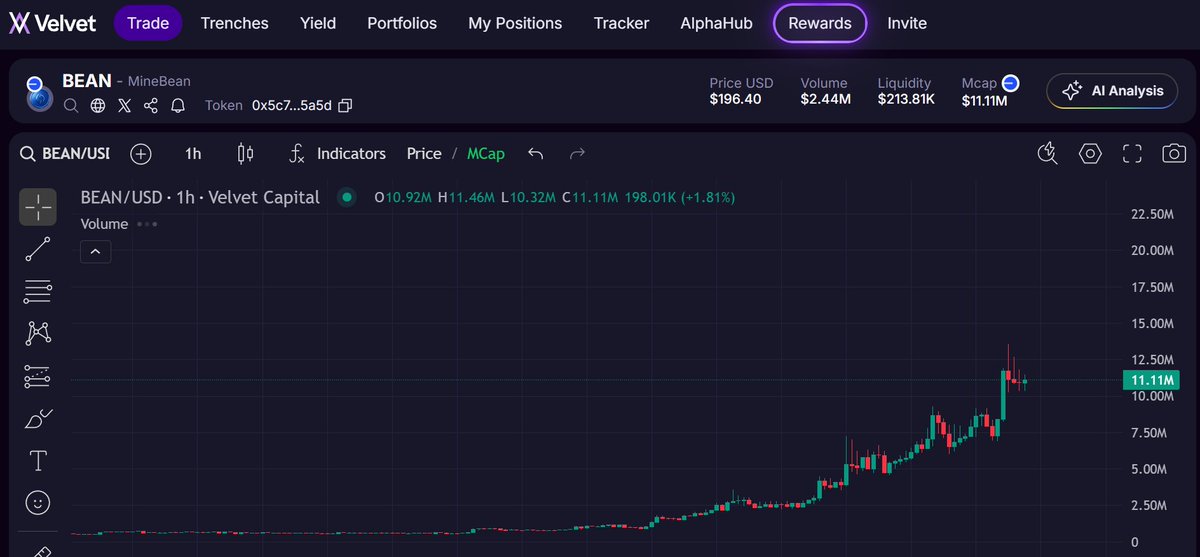Add a compare symbol with plus icon
Image resolution: width=1200 pixels, height=557 pixels.
(x=141, y=153)
